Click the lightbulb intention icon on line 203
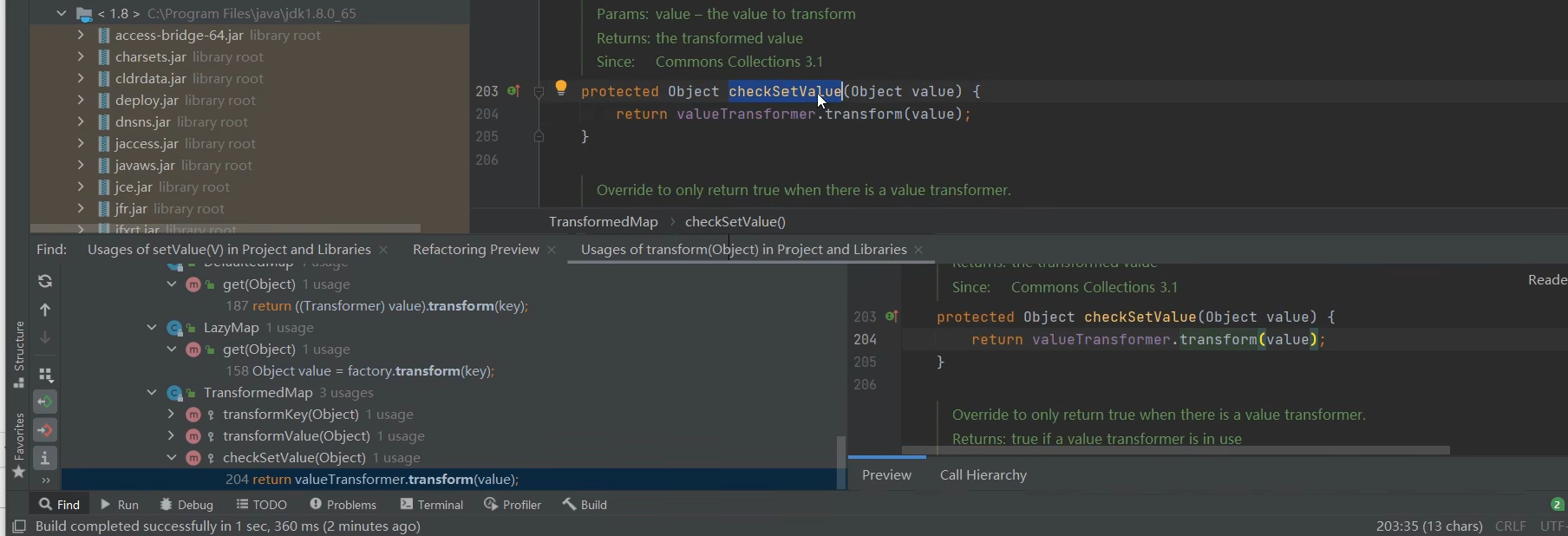Image resolution: width=1568 pixels, height=536 pixels. tap(561, 88)
